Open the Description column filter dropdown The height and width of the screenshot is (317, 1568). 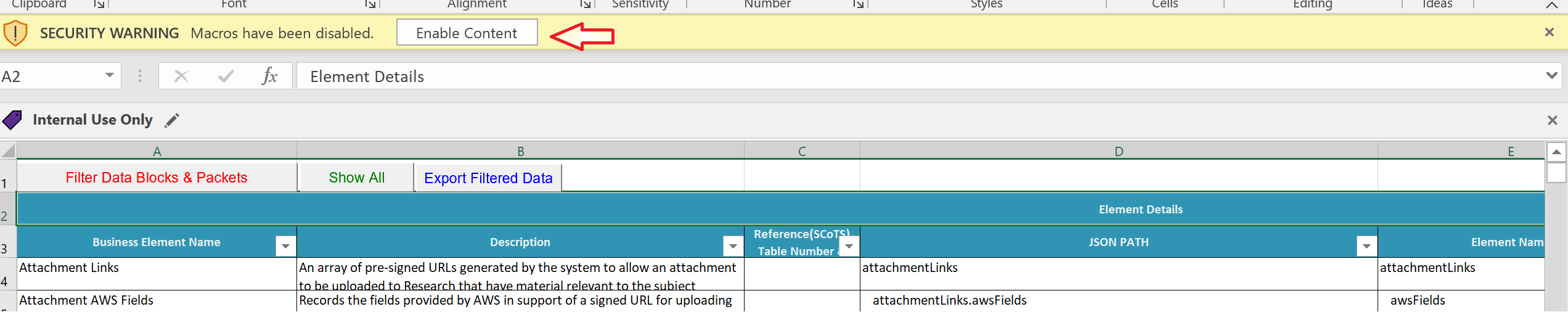tap(733, 246)
